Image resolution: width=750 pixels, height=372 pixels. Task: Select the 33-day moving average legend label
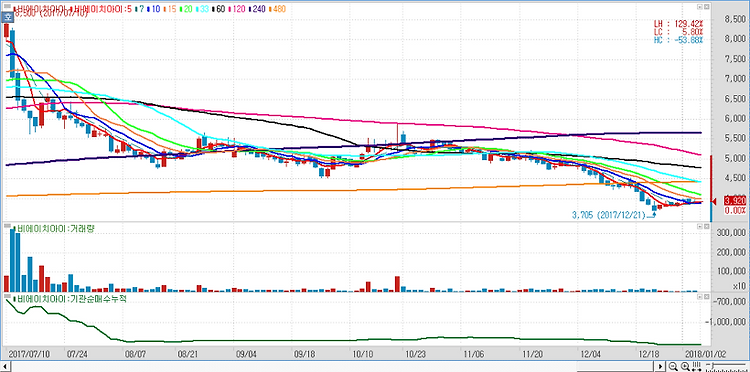203,9
